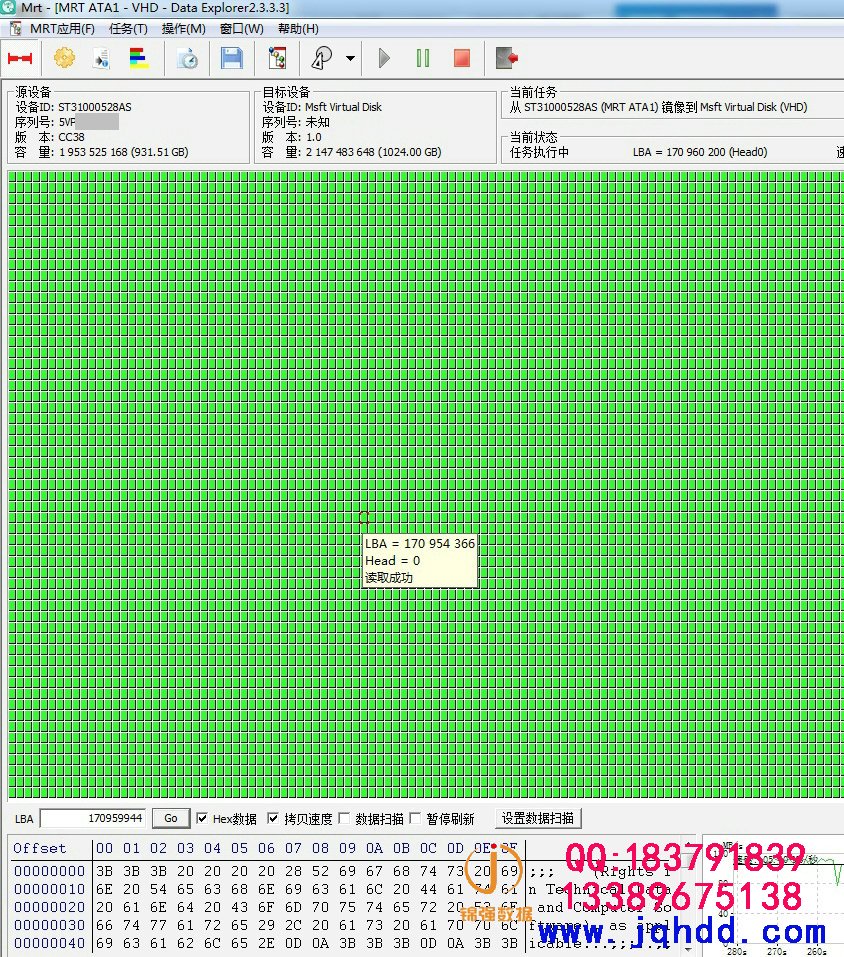This screenshot has height=957, width=844.
Task: Click the highlighted sector block above tooltip
Action: point(364,518)
